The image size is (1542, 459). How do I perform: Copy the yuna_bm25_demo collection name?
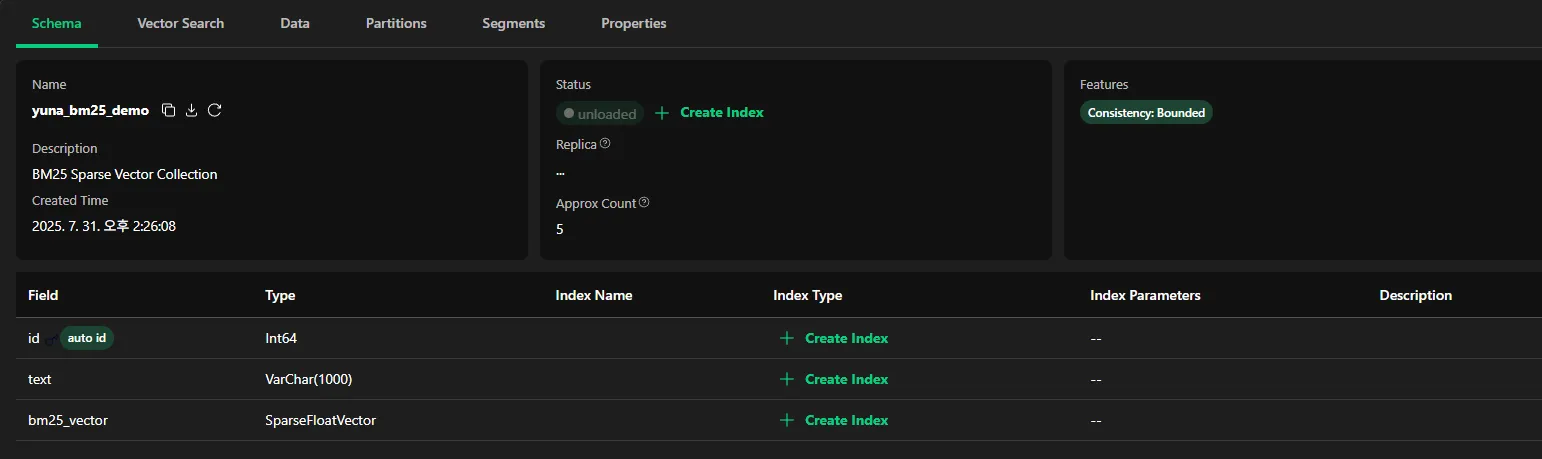(x=169, y=110)
